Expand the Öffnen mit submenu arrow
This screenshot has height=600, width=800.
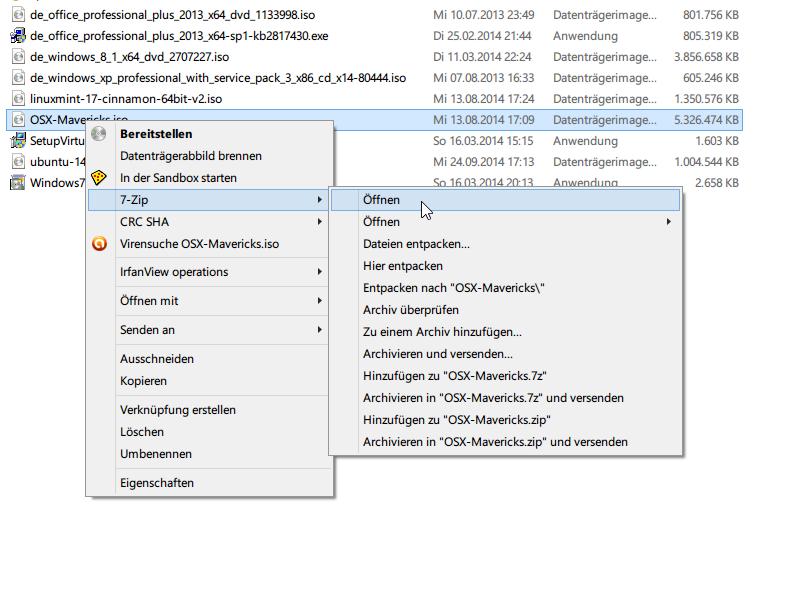pyautogui.click(x=319, y=301)
